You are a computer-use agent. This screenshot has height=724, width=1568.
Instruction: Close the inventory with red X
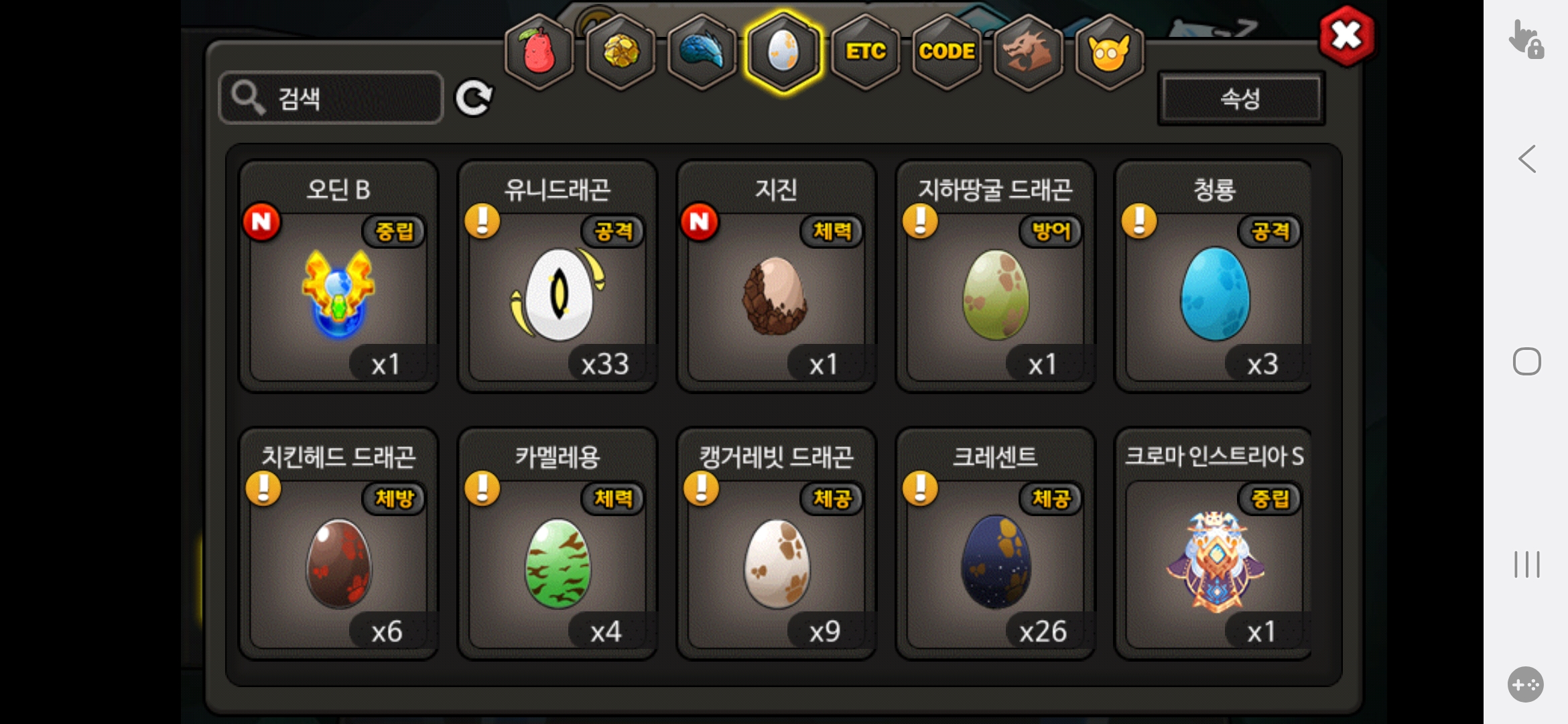(x=1346, y=36)
